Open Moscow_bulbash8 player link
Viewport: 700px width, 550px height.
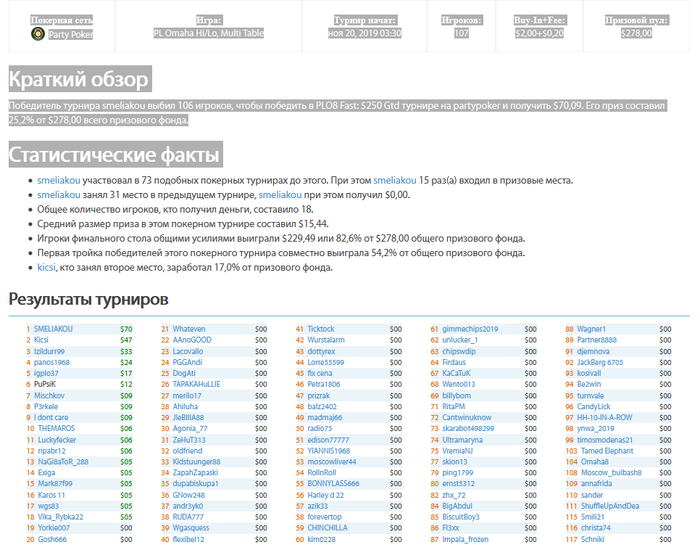[611, 472]
